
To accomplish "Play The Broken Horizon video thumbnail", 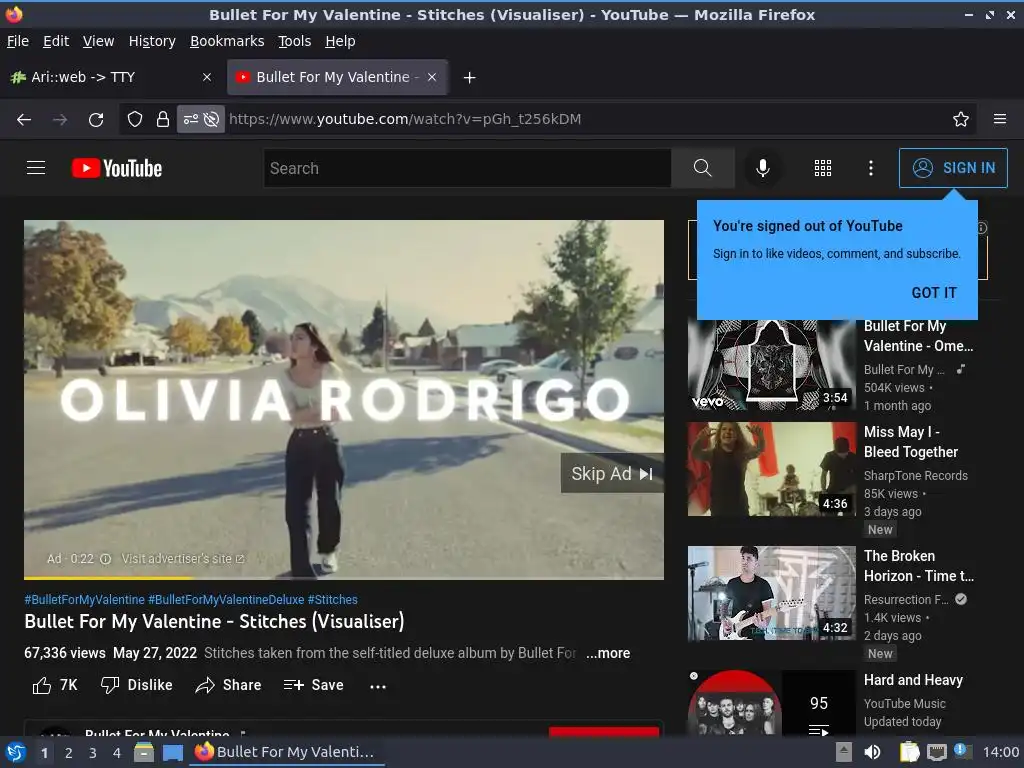I will click(x=771, y=593).
